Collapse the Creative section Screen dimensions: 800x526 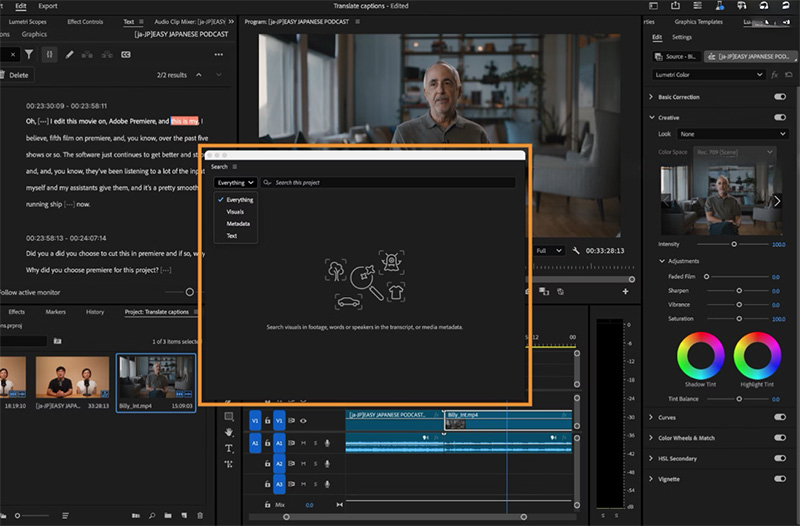(x=652, y=117)
